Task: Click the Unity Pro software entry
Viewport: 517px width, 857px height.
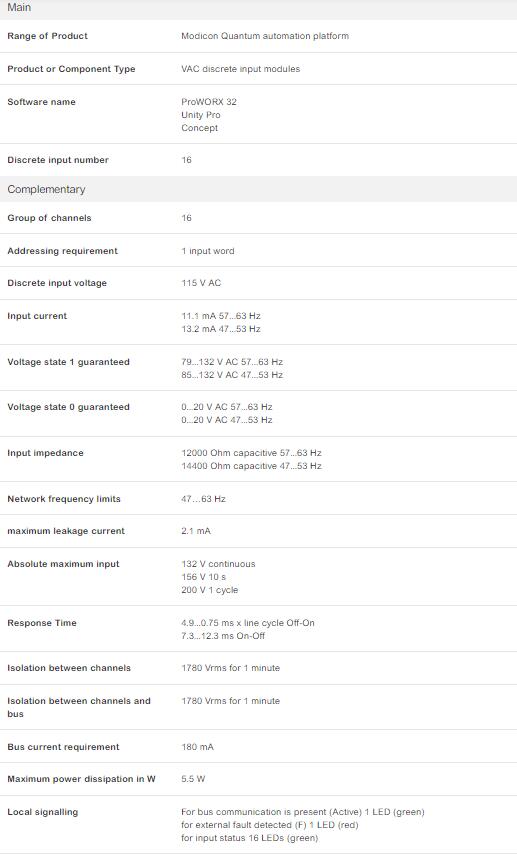Action: click(201, 115)
